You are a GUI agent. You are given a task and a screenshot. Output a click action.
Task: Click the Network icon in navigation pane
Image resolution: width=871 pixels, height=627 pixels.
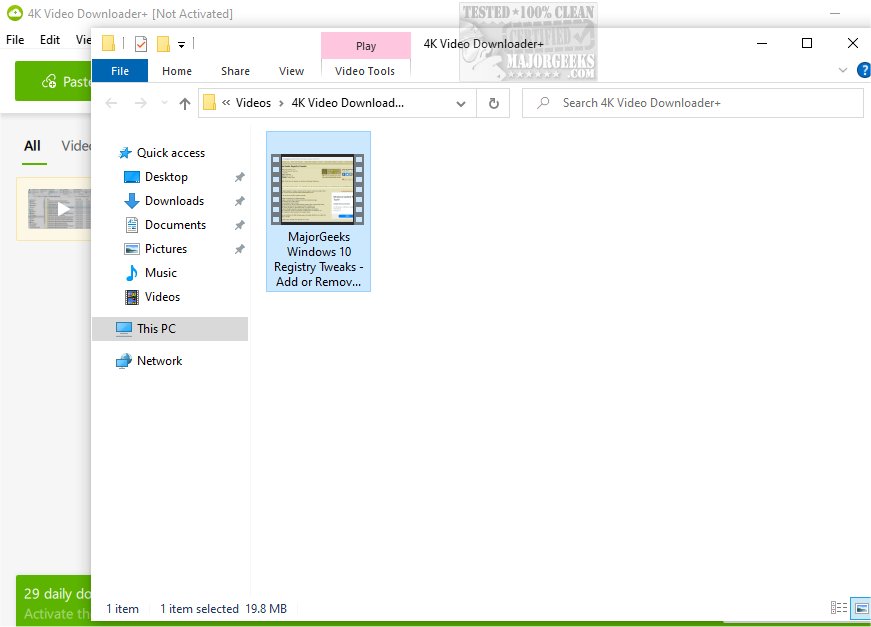[124, 361]
